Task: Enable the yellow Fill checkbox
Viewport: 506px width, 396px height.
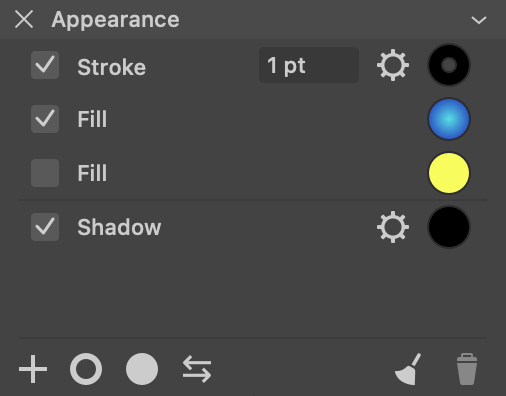Action: 45,173
